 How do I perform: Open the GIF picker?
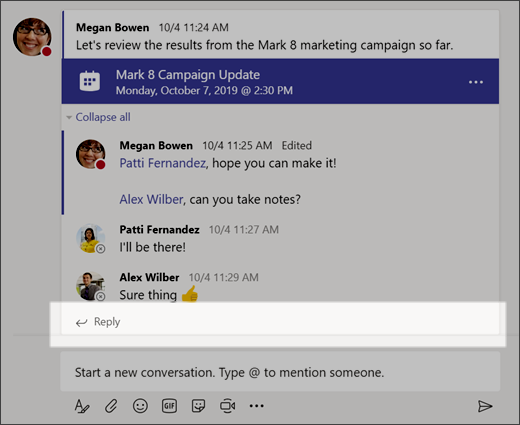pyautogui.click(x=169, y=406)
